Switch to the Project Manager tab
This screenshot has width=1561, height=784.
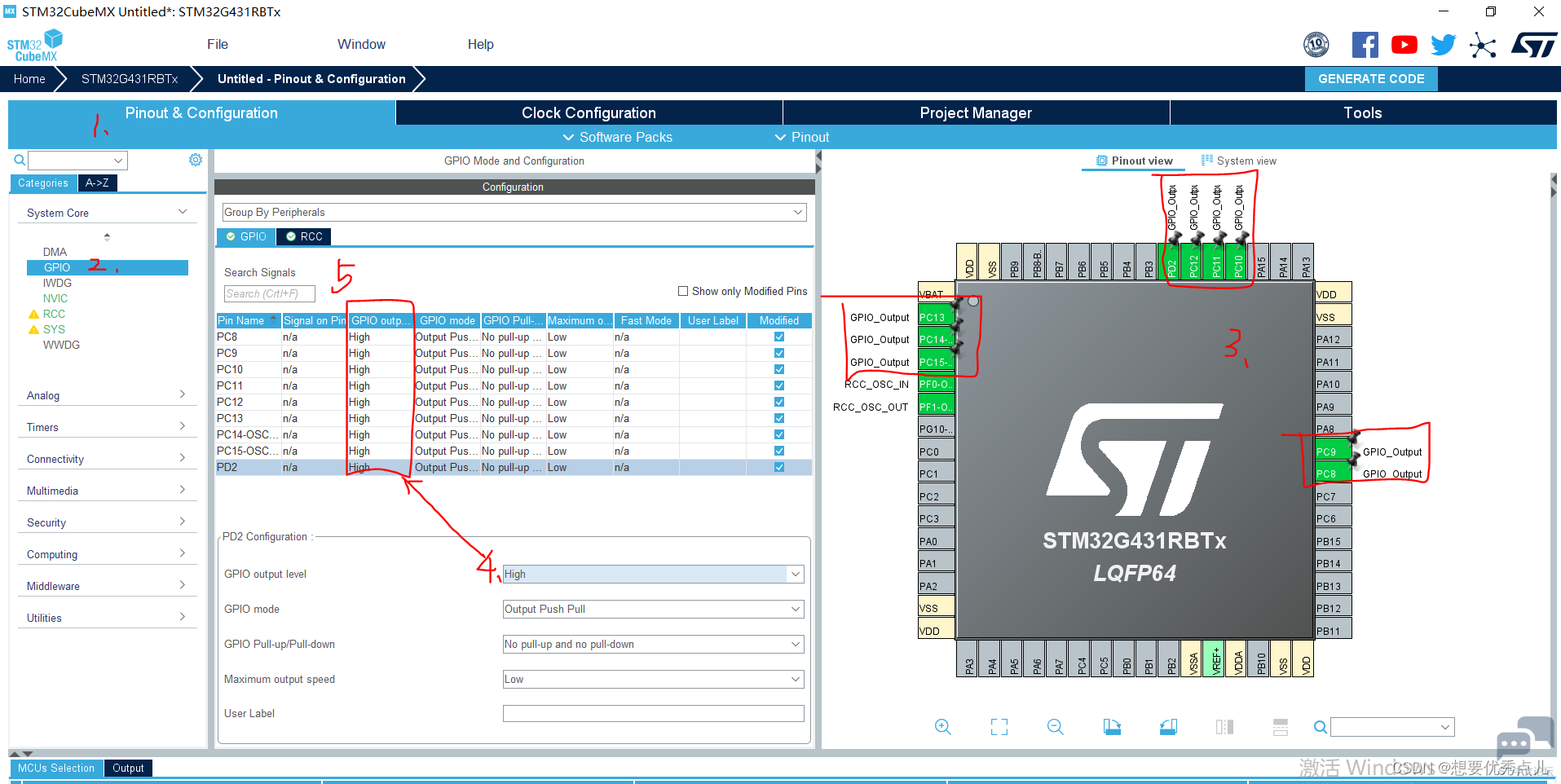tap(976, 112)
